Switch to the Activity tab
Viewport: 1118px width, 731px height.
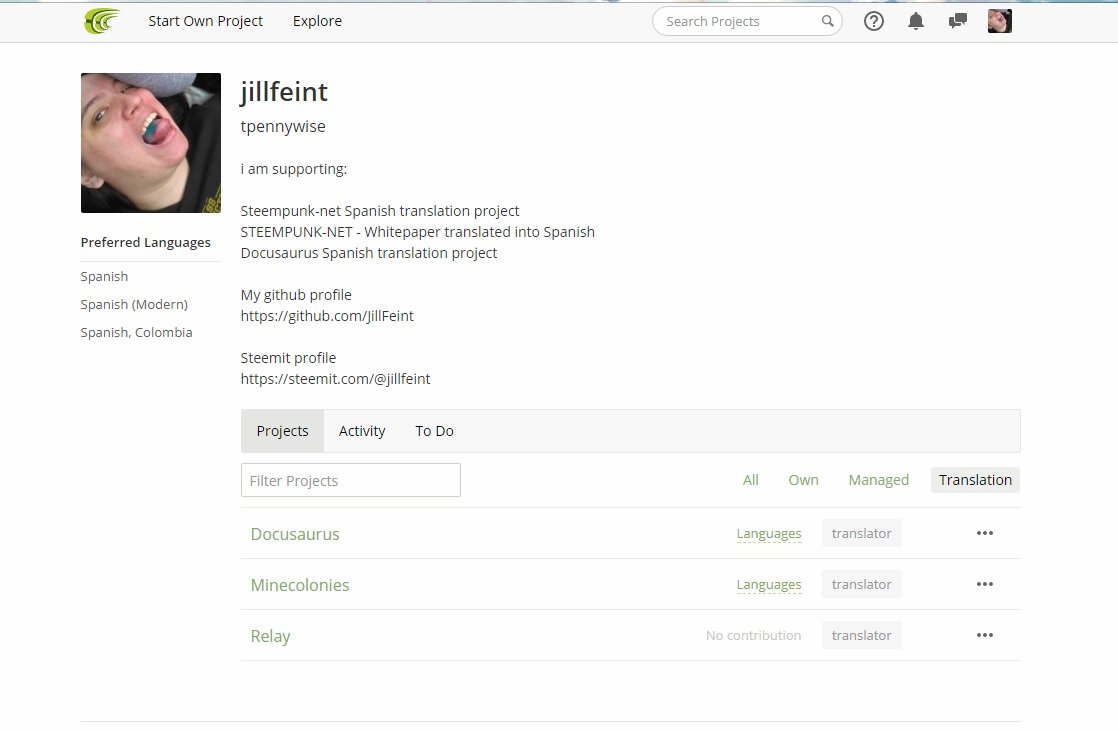coord(361,431)
